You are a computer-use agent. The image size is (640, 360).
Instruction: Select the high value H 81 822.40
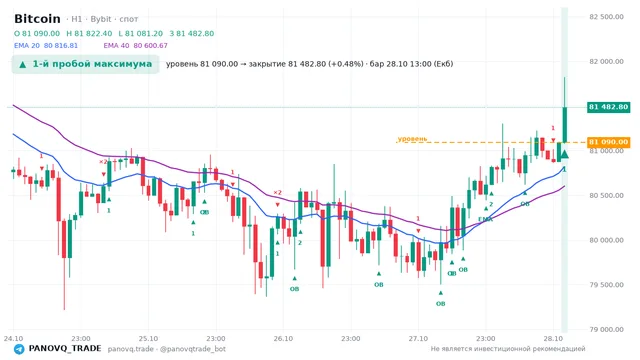click(x=89, y=33)
